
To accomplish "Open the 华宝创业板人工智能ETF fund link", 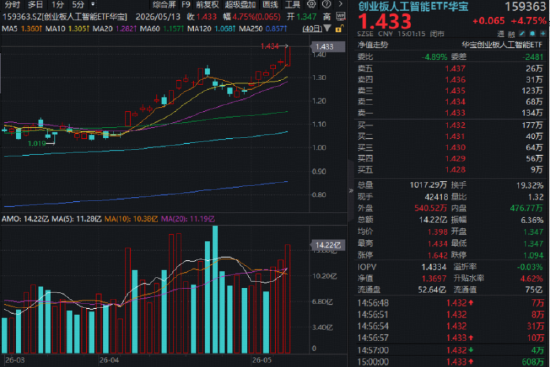I will click(502, 45).
